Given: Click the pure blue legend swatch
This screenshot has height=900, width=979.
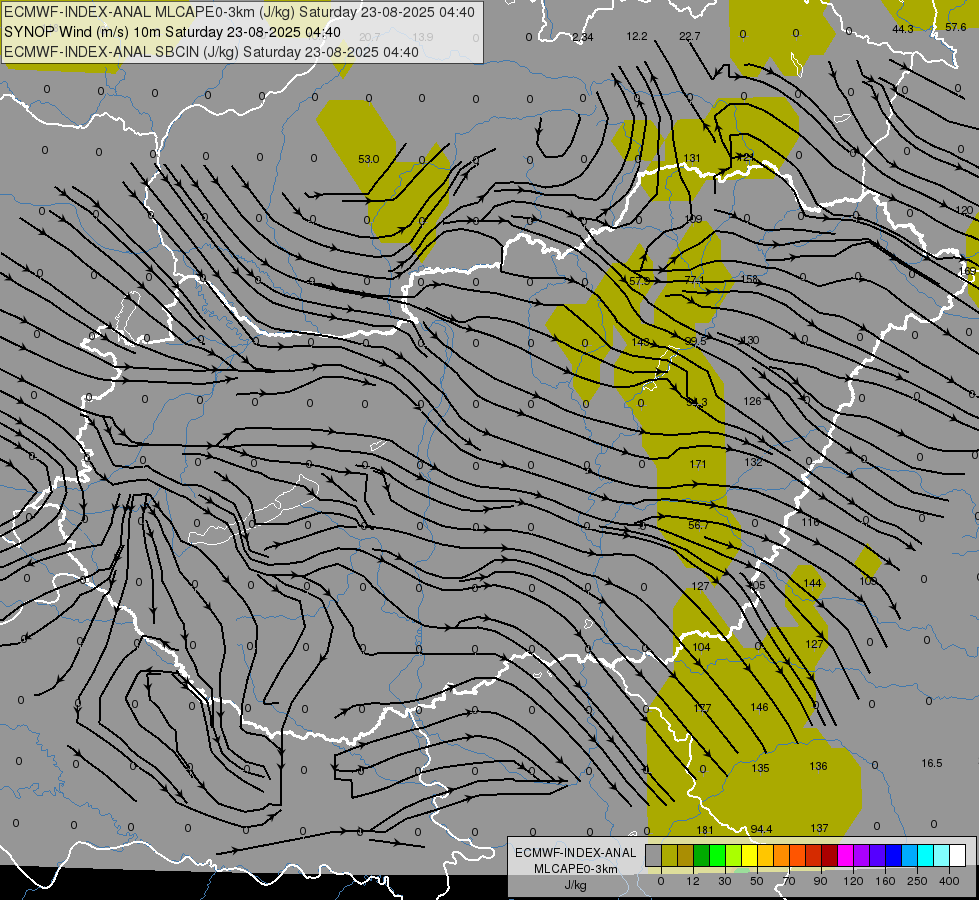Looking at the screenshot, I should point(893,855).
